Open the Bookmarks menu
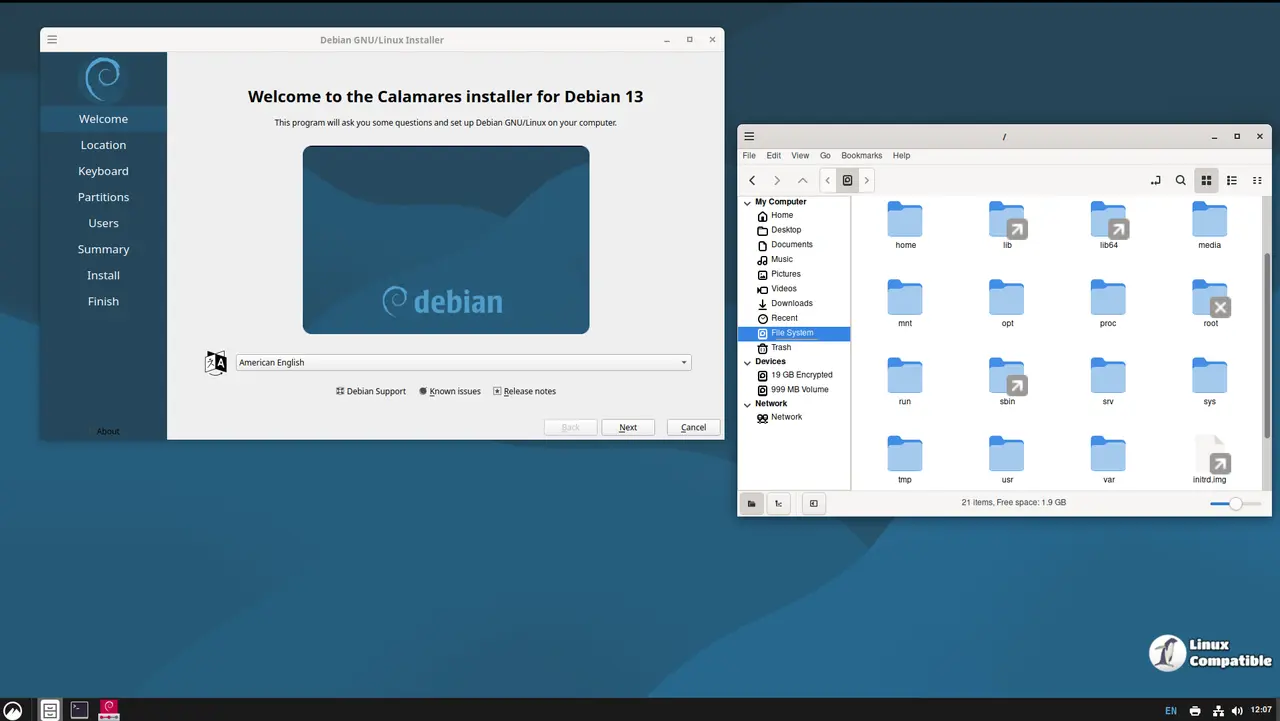Image resolution: width=1280 pixels, height=721 pixels. (x=861, y=155)
